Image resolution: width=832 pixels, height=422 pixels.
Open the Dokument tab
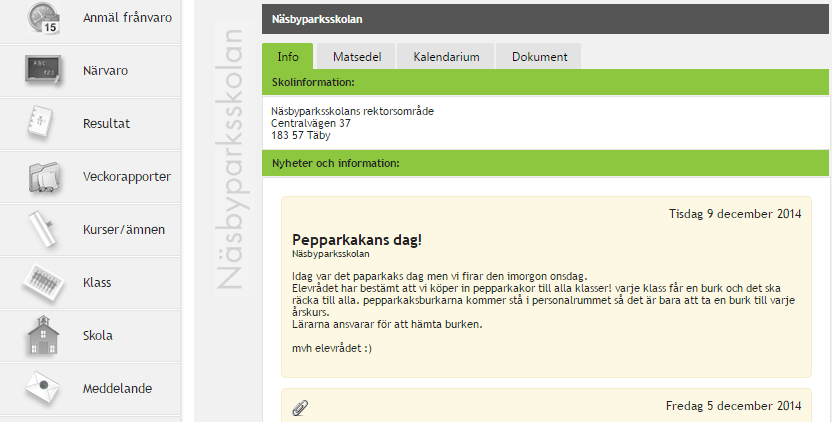coord(539,57)
